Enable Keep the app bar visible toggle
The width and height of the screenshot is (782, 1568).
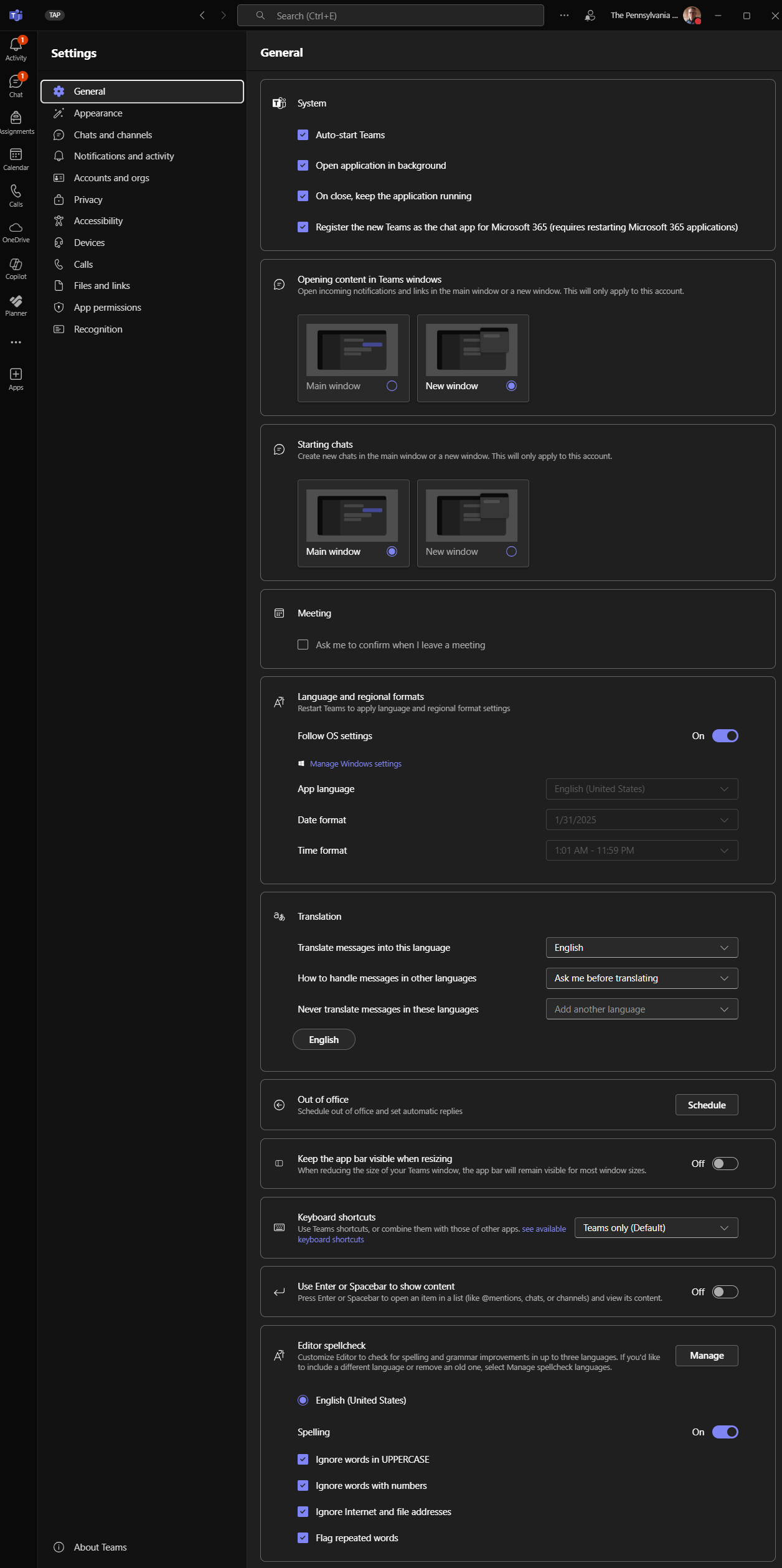click(725, 1163)
